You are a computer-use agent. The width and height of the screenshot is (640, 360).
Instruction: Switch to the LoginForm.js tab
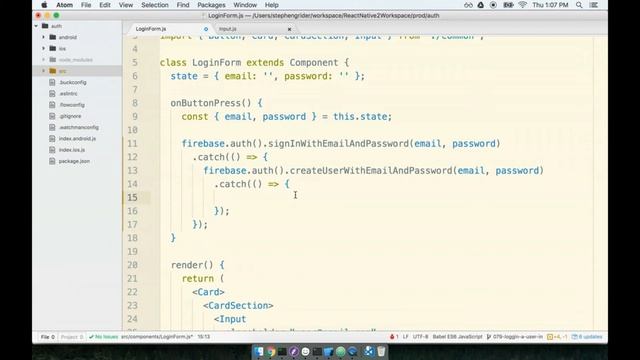[x=151, y=29]
